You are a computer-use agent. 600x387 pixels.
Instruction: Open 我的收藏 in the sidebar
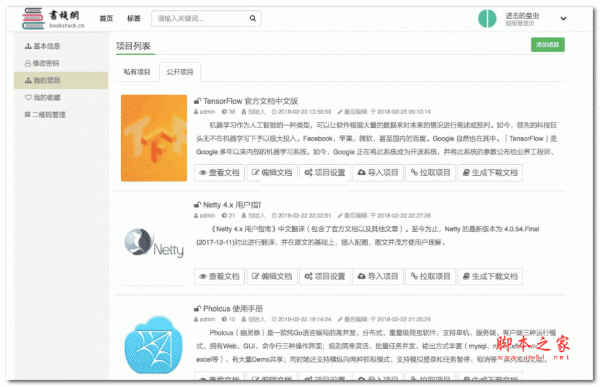click(x=42, y=98)
